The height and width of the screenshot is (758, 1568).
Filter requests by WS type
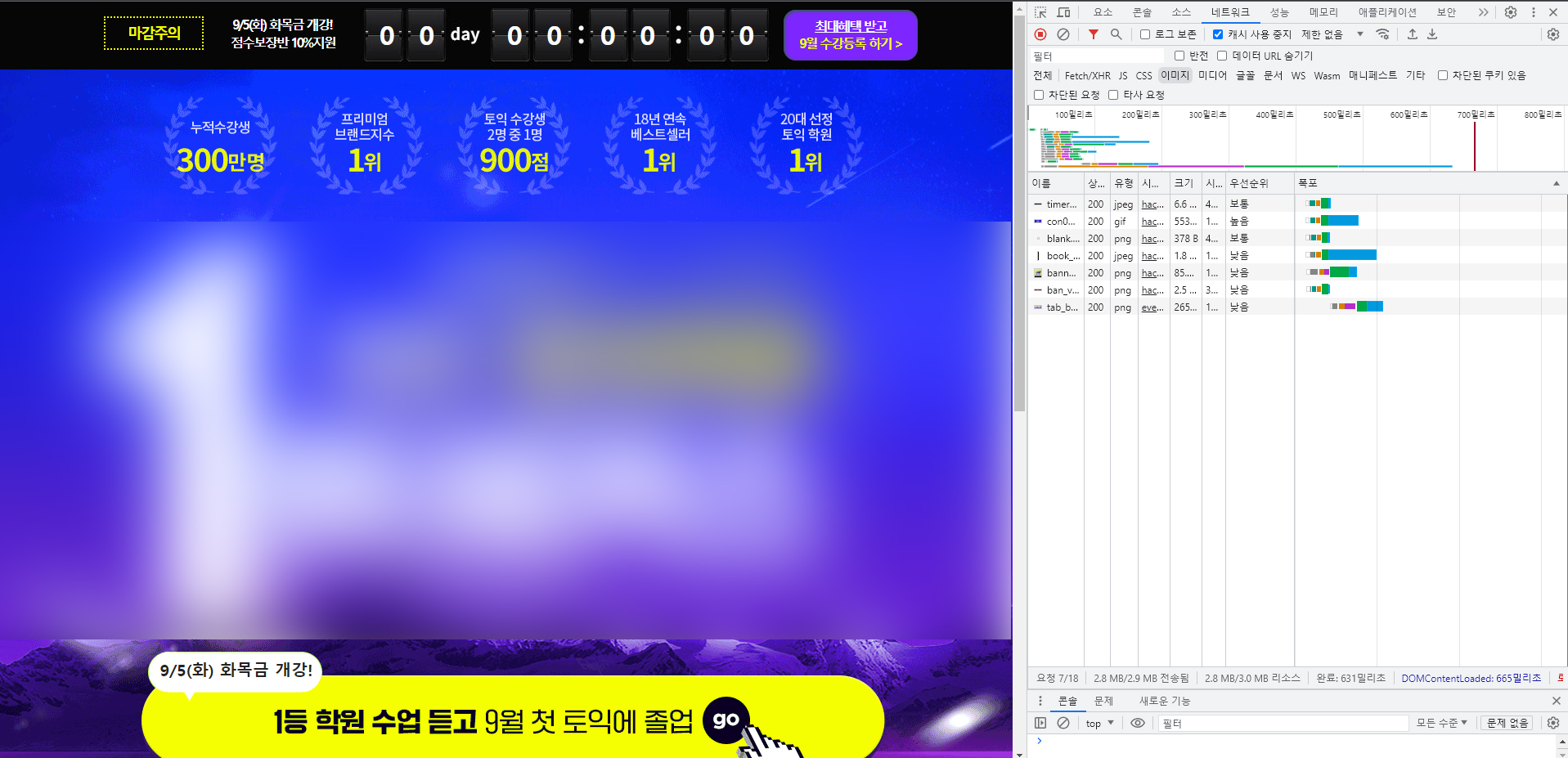coord(1298,75)
